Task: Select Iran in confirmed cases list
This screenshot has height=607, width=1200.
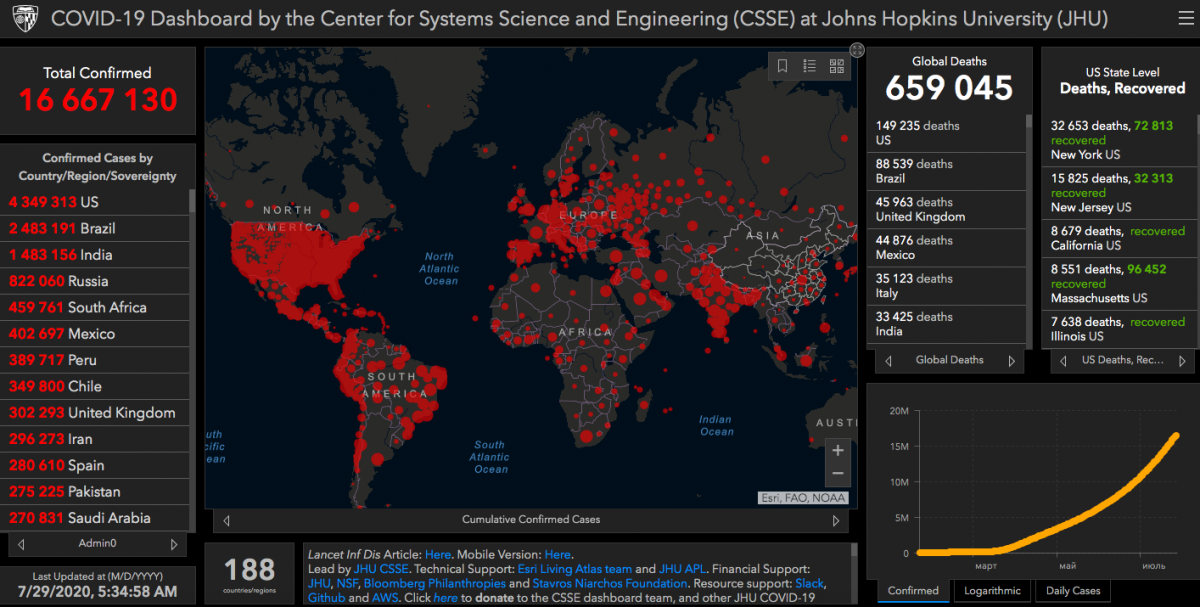Action: pyautogui.click(x=96, y=439)
